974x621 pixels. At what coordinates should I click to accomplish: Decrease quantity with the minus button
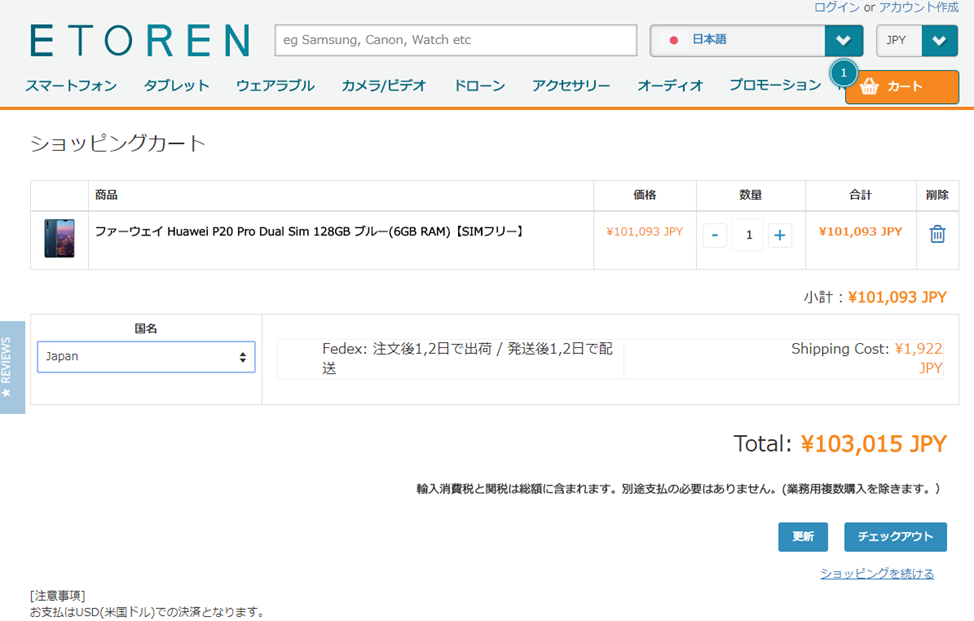[715, 235]
